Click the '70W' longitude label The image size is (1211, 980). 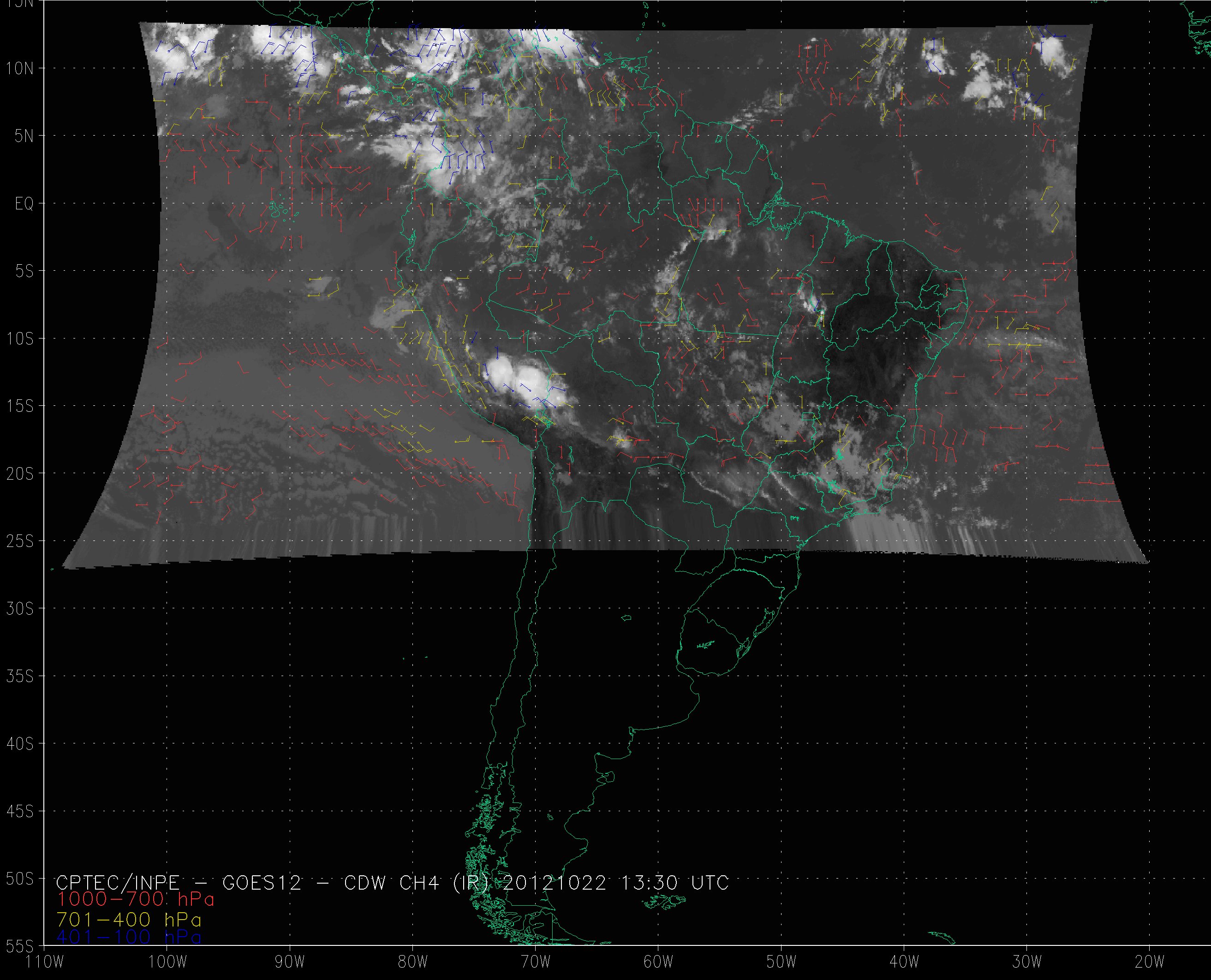[x=536, y=962]
